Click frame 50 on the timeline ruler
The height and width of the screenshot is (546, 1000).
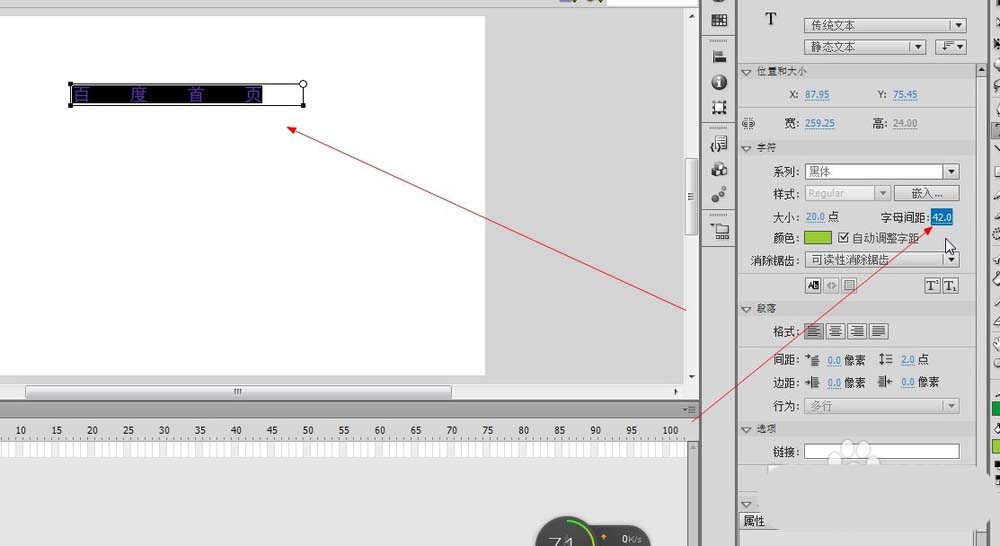[308, 431]
